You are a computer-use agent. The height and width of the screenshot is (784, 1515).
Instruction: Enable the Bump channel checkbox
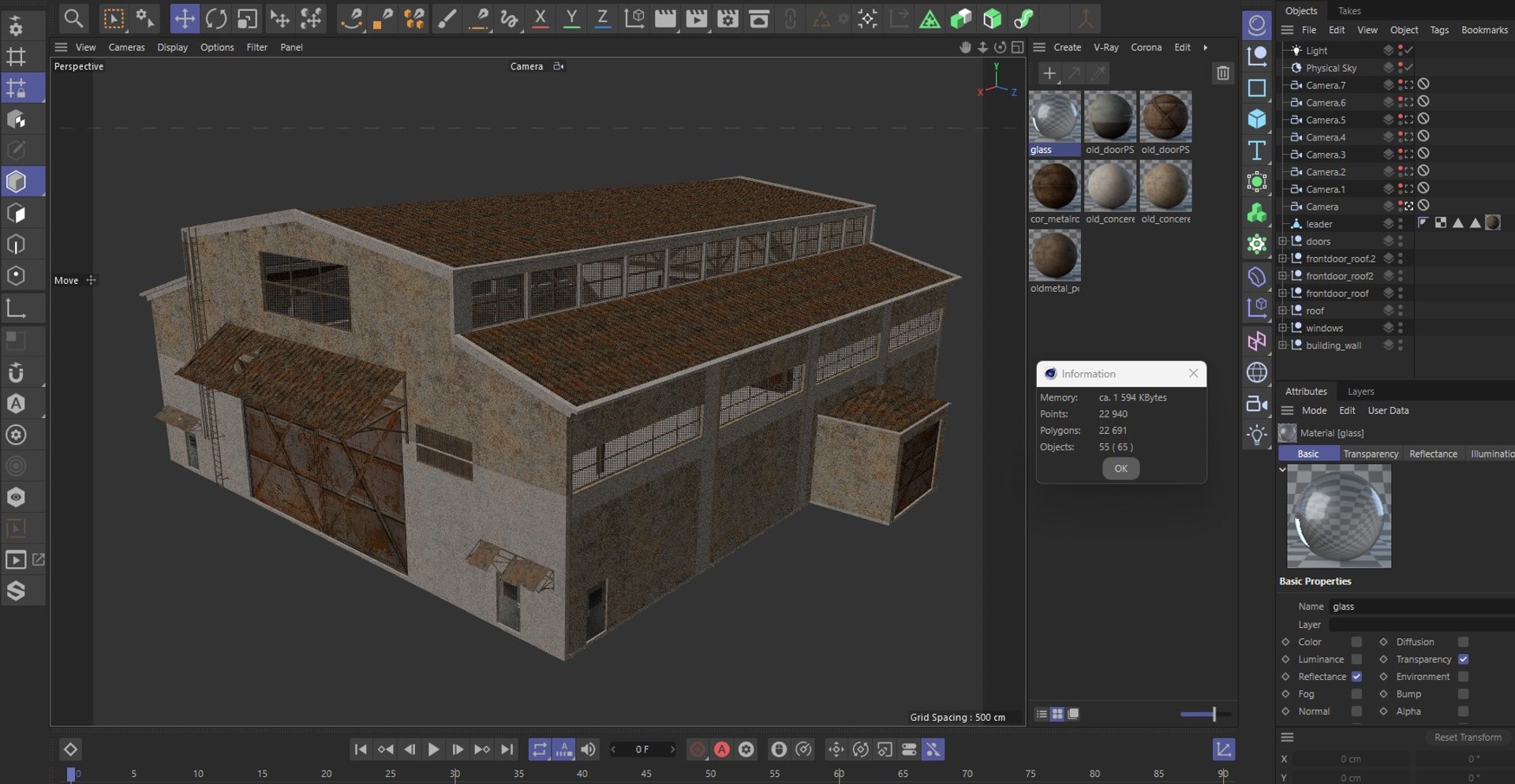coord(1463,694)
